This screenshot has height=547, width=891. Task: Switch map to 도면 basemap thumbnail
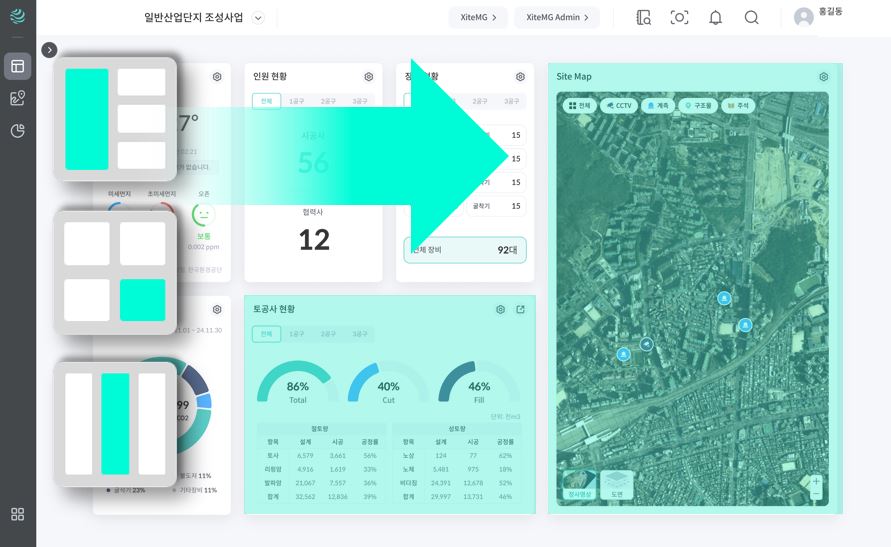pyautogui.click(x=617, y=485)
